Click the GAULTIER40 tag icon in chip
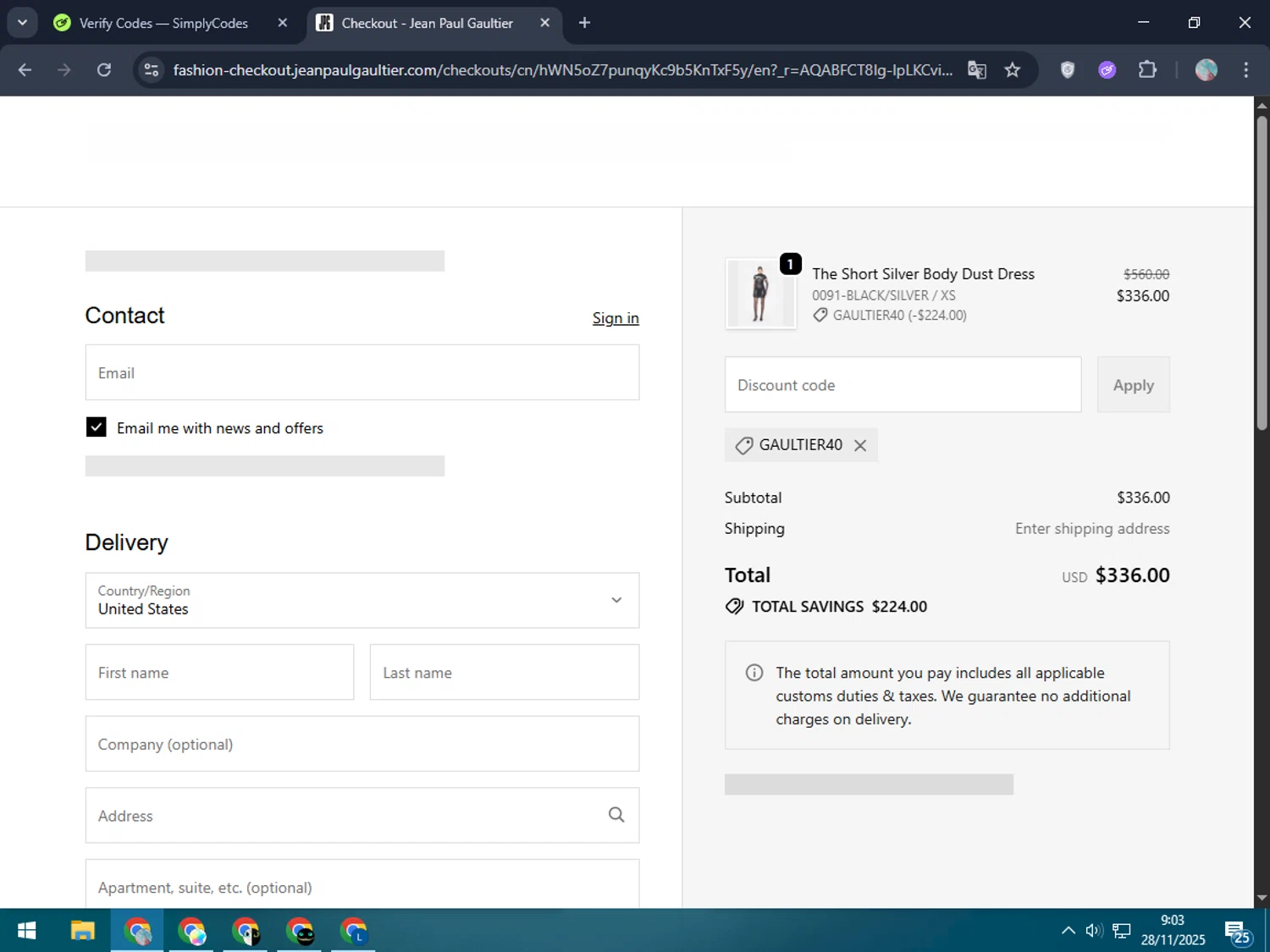The height and width of the screenshot is (952, 1270). (744, 445)
